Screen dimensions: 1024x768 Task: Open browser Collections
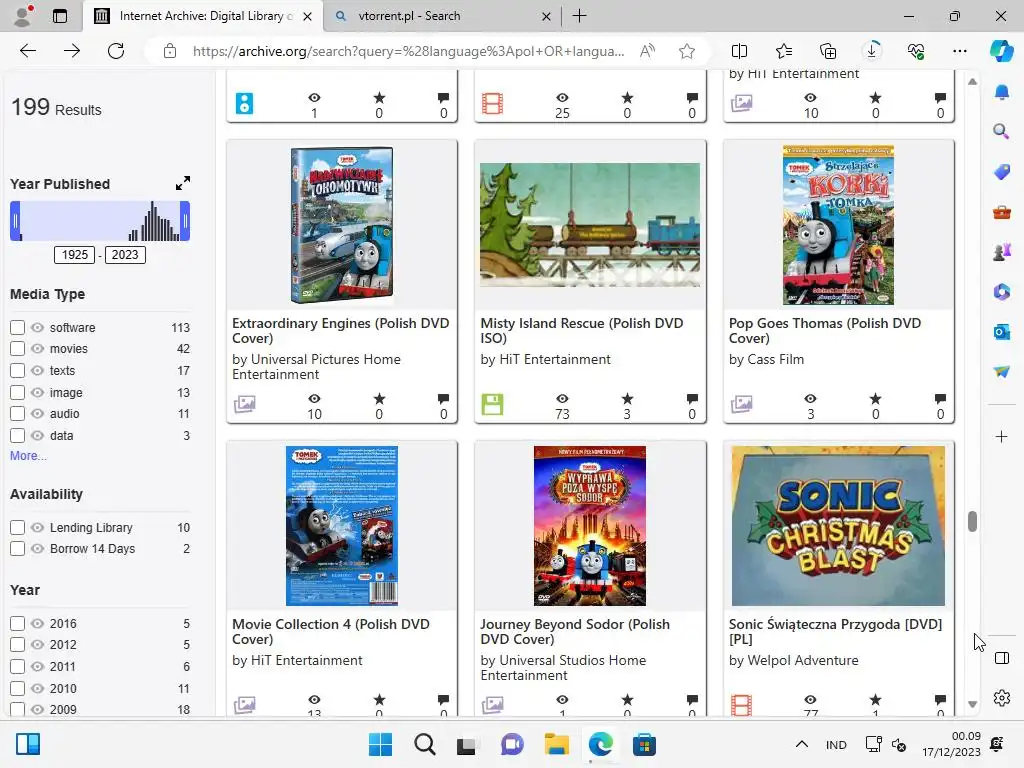point(827,51)
